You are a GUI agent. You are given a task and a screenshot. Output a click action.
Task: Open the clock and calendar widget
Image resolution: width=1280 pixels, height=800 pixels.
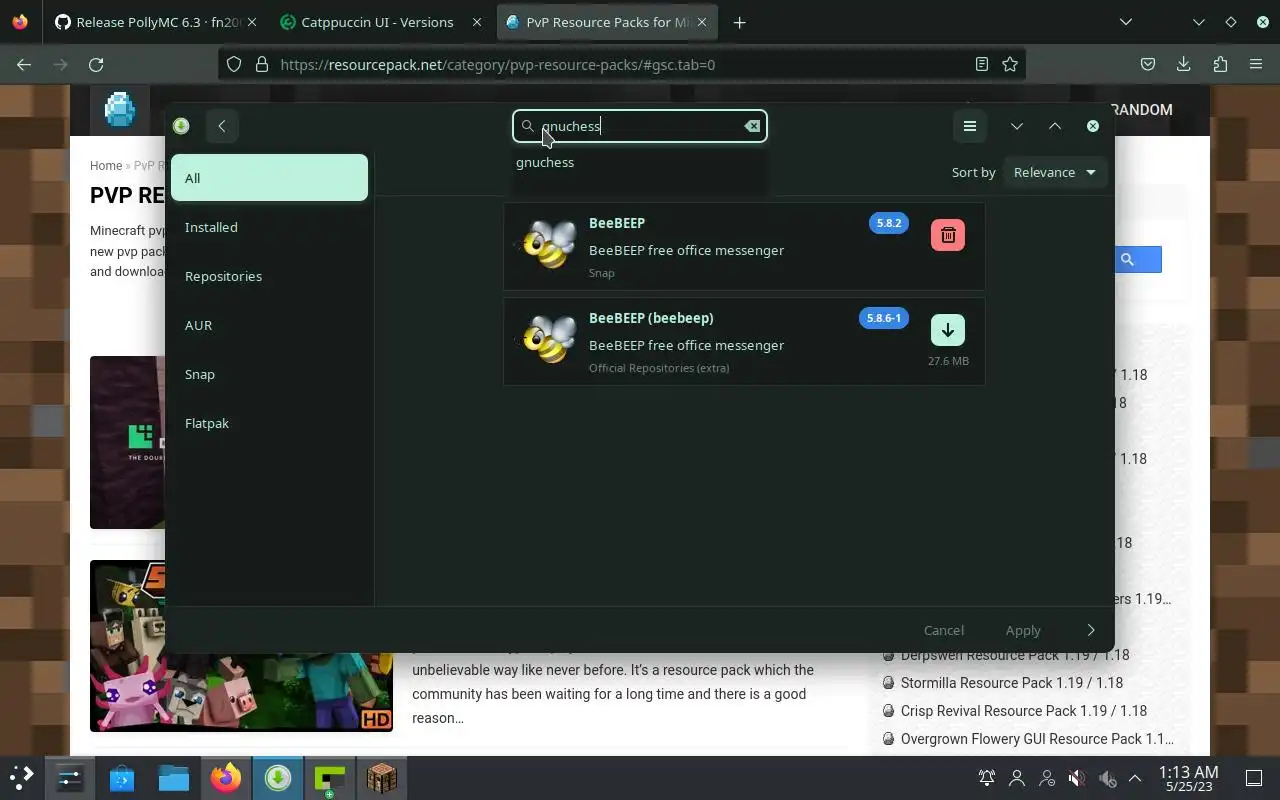(x=1188, y=778)
